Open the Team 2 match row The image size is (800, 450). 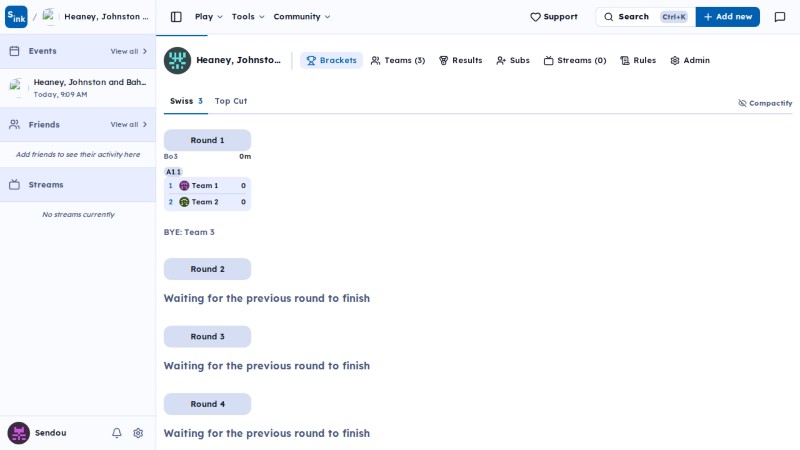(207, 202)
